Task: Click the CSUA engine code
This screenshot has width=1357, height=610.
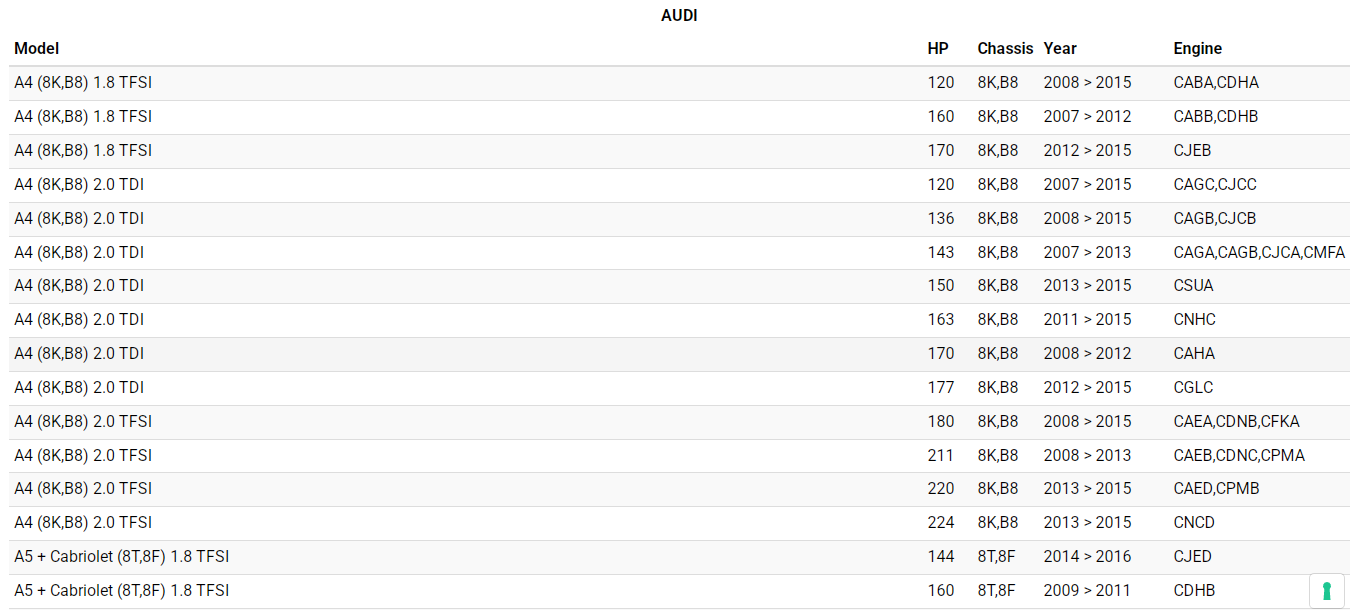Action: click(x=1193, y=286)
